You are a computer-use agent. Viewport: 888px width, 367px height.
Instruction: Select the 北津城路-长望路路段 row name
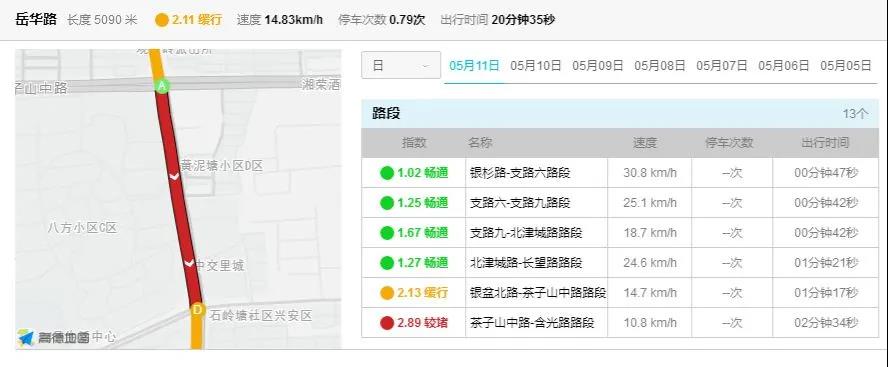tap(526, 263)
